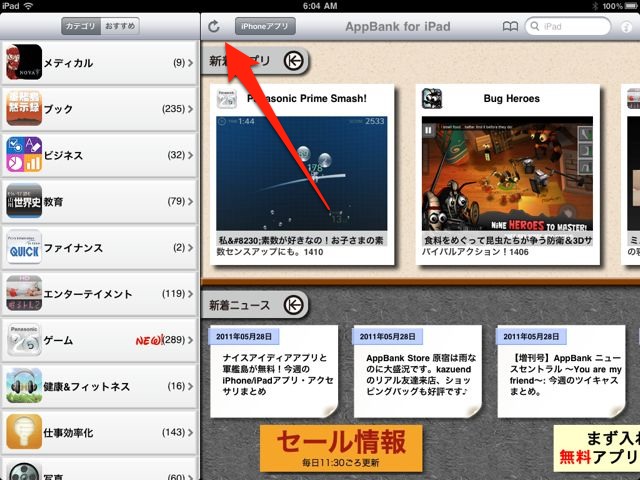Click the Prime Smash description text
This screenshot has height=480, width=640.
(x=300, y=246)
